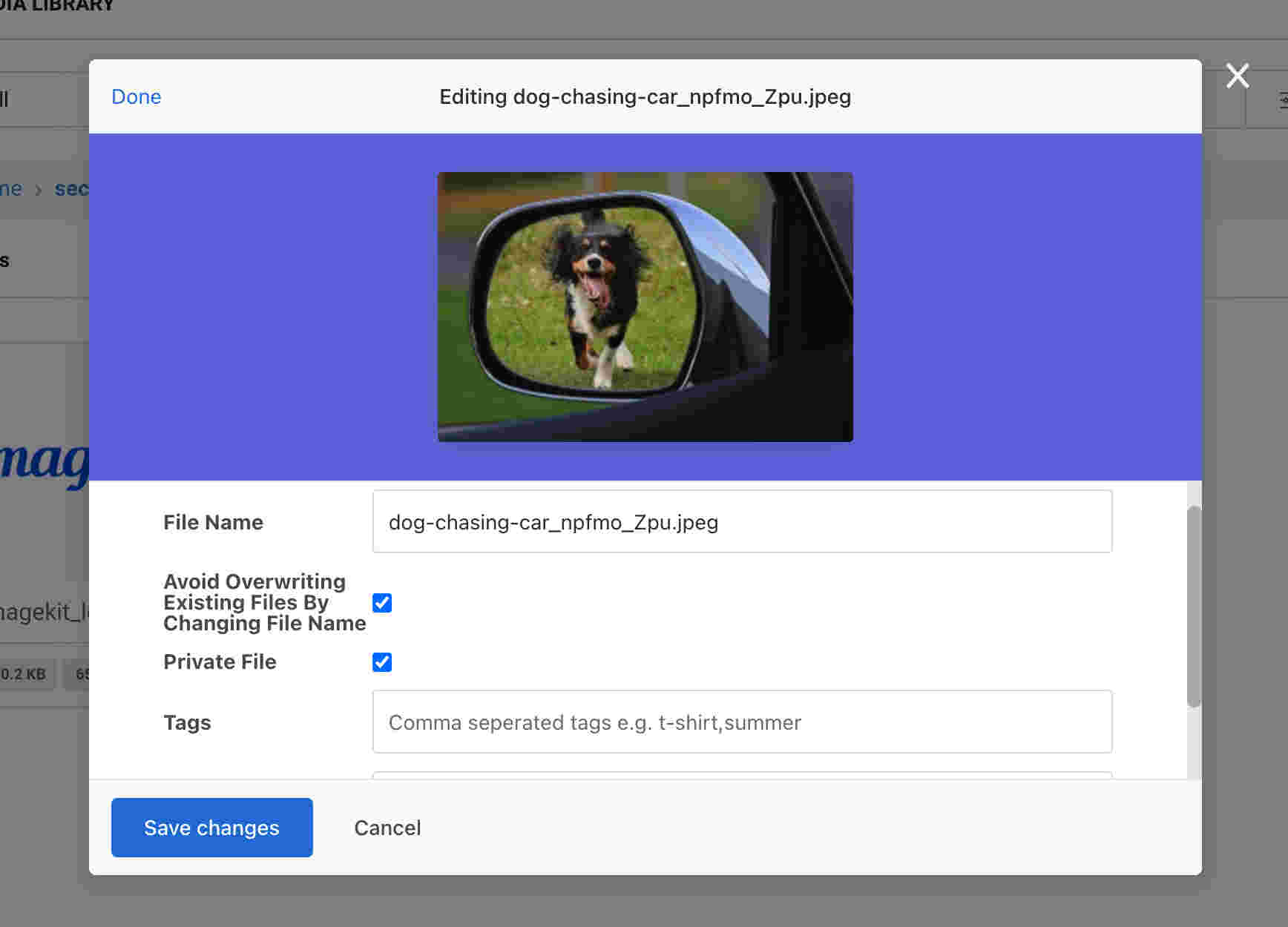This screenshot has height=927, width=1288.
Task: Click the field partially visible below Tags
Action: 742,777
